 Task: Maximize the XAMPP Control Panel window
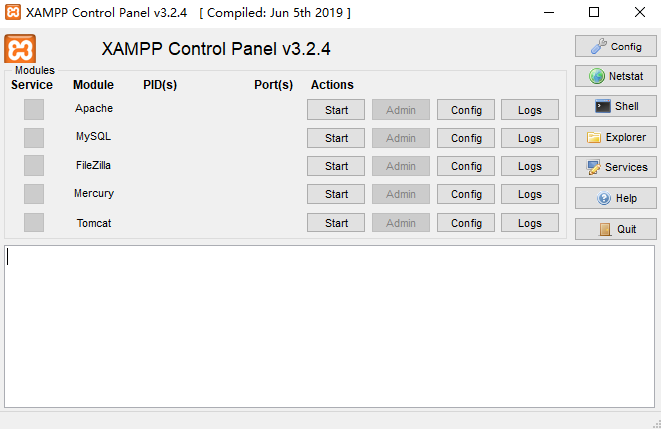coord(594,13)
